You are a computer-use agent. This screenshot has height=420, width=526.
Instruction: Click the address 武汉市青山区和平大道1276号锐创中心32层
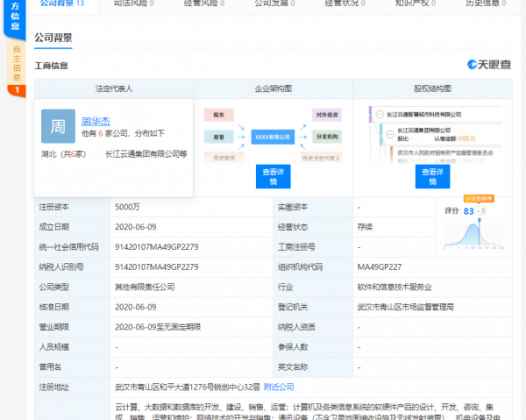(188, 387)
